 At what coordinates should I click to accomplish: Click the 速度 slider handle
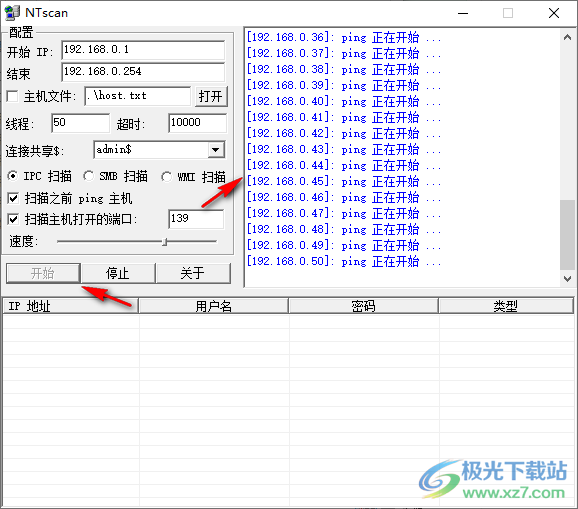pos(165,242)
